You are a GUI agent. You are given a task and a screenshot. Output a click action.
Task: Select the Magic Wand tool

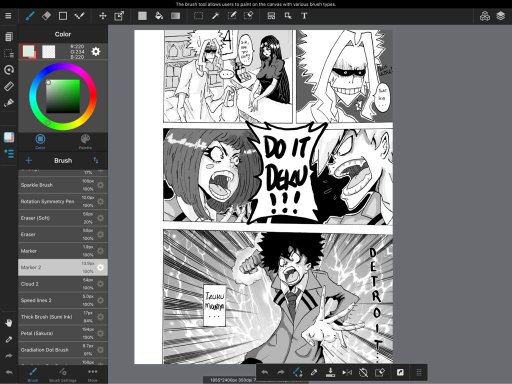[215, 16]
